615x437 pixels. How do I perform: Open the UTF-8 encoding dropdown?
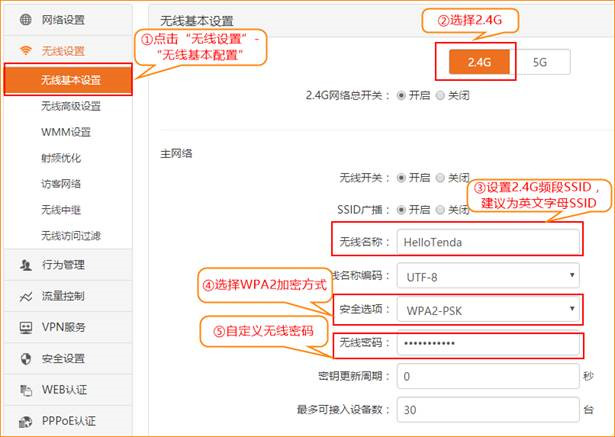tap(488, 275)
